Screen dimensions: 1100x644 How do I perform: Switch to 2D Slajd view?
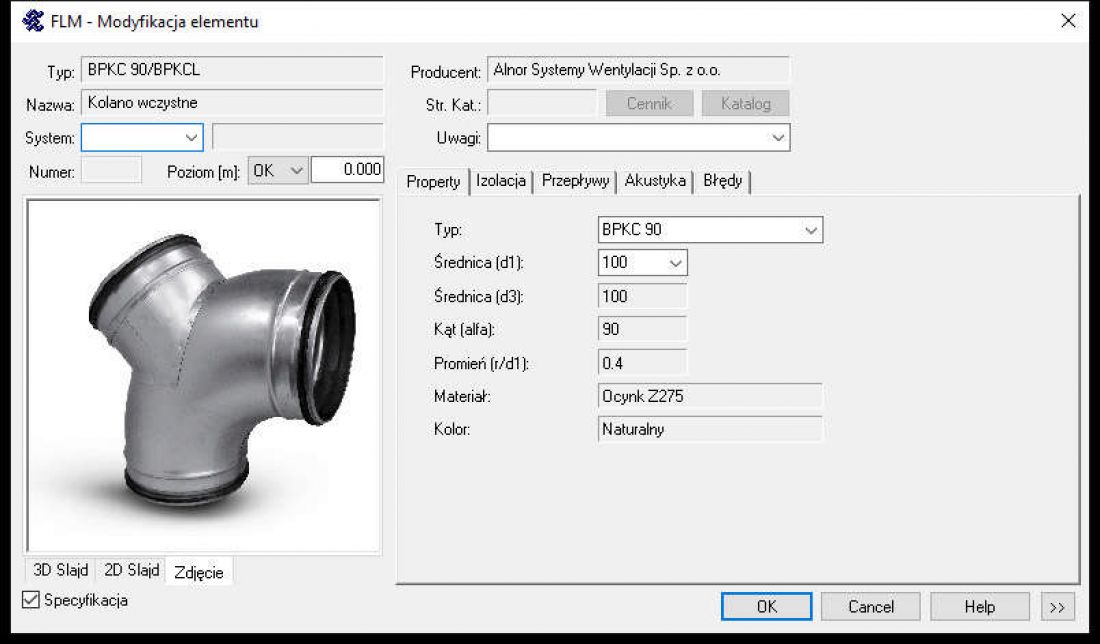pos(131,570)
